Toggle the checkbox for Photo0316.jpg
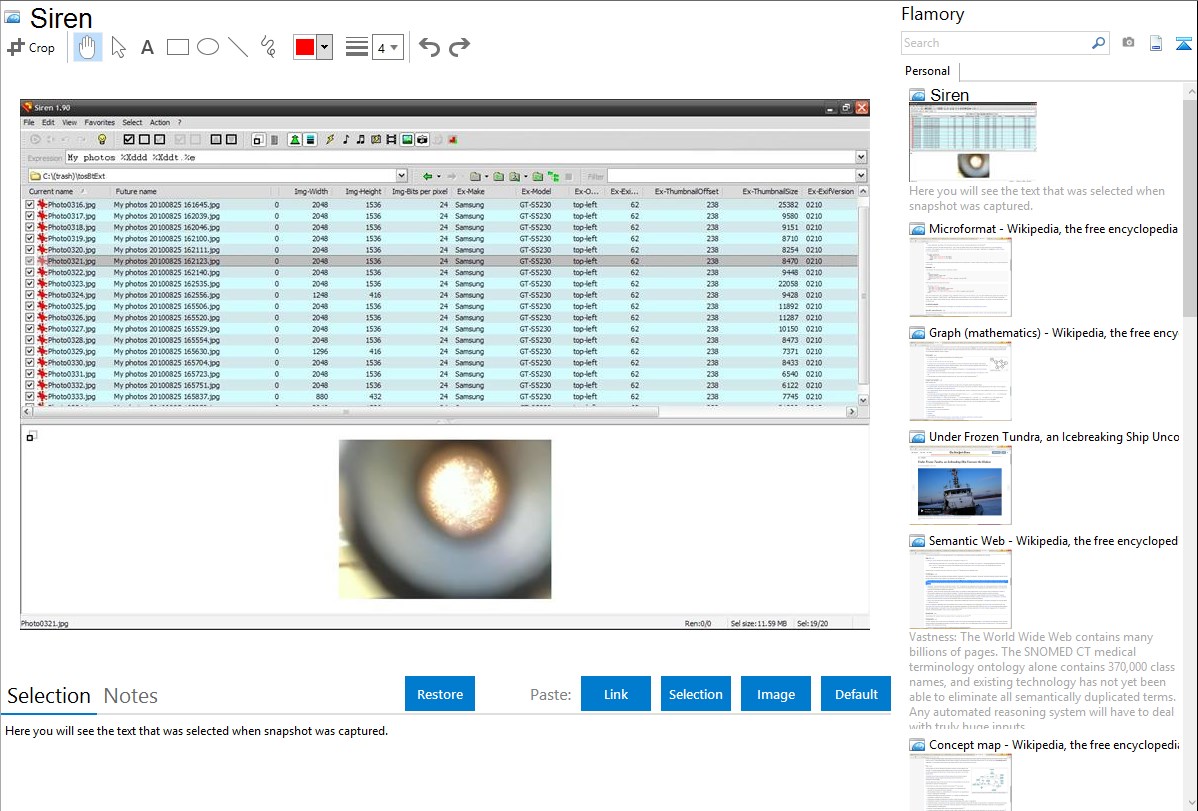1198x811 pixels. pos(30,205)
